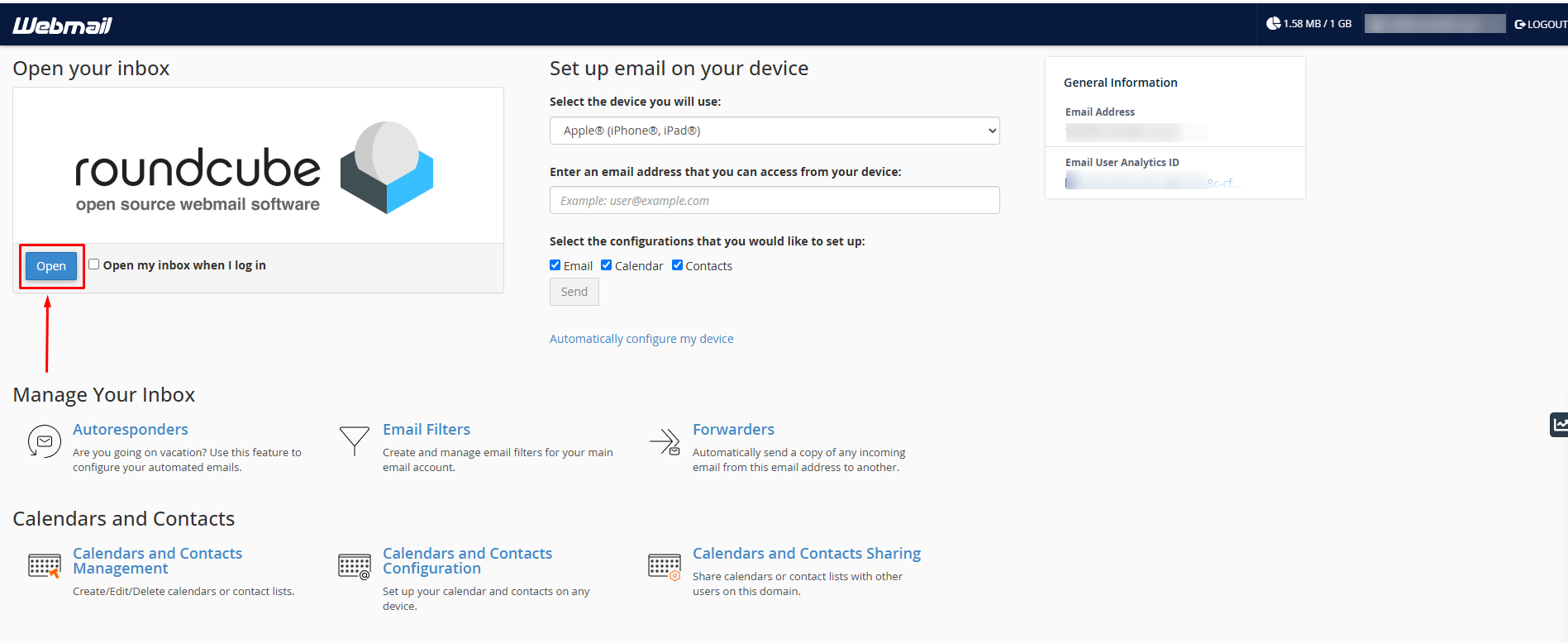Viewport: 1568px width, 643px height.
Task: Click the Calendars and Contacts Sharing icon
Action: pyautogui.click(x=665, y=566)
